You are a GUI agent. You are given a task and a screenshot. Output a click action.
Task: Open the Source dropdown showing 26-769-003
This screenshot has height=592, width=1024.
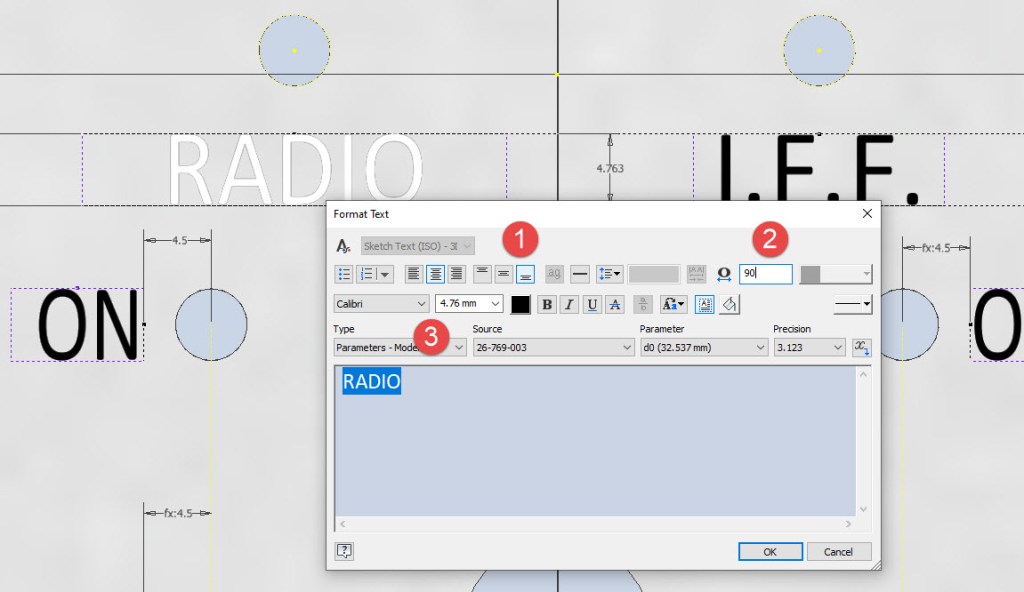(x=554, y=347)
